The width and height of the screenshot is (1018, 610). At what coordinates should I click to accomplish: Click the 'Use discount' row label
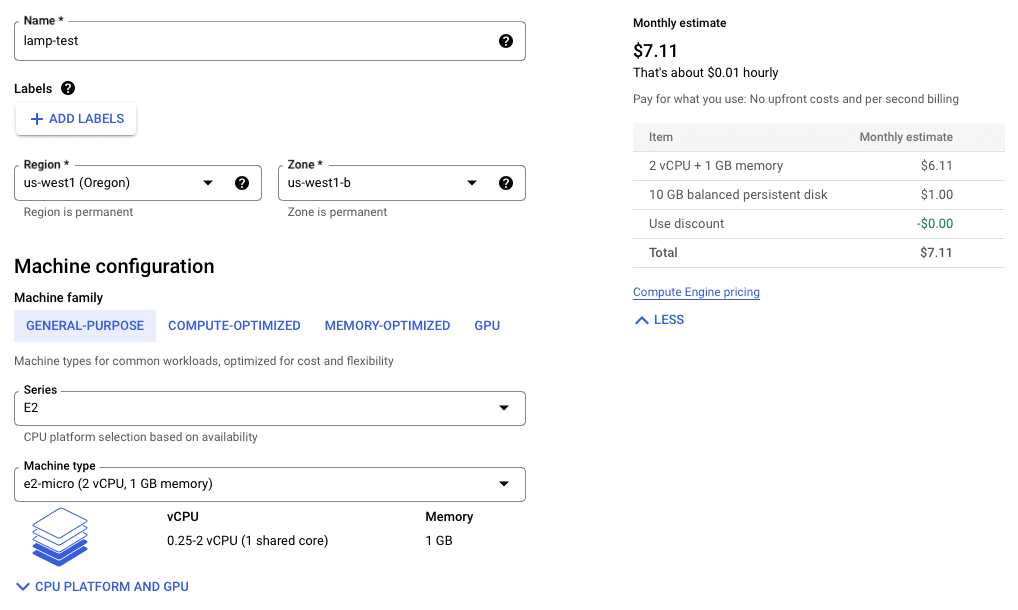click(686, 224)
